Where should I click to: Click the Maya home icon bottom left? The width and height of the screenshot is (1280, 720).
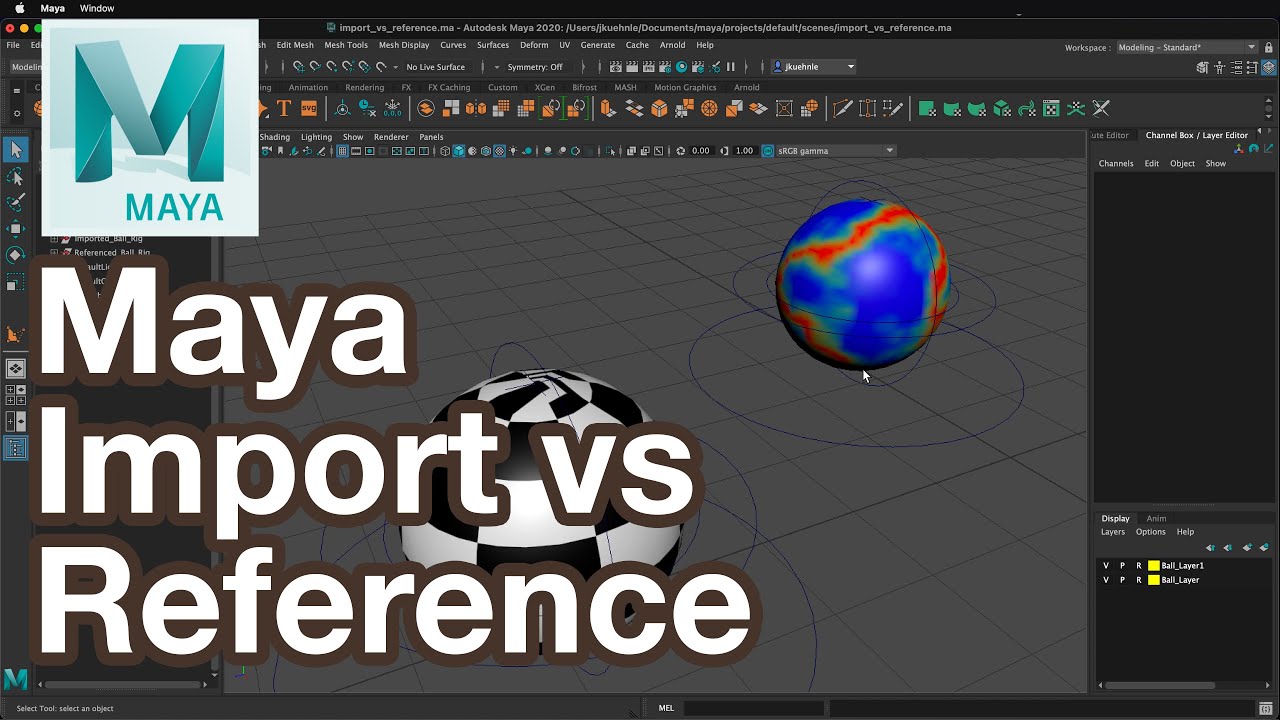16,679
